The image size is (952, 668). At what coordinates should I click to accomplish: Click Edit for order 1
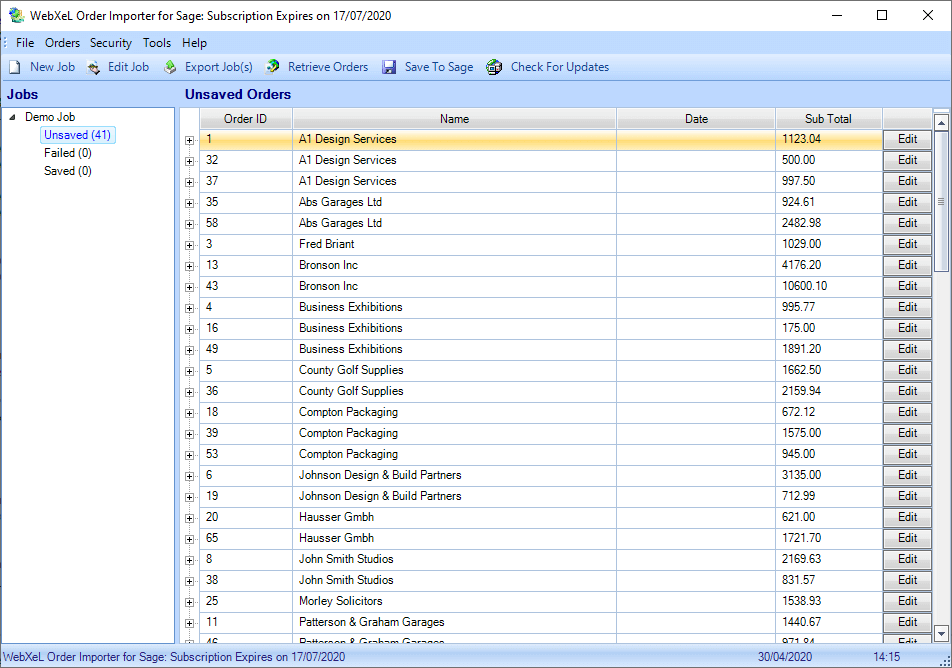click(x=907, y=139)
